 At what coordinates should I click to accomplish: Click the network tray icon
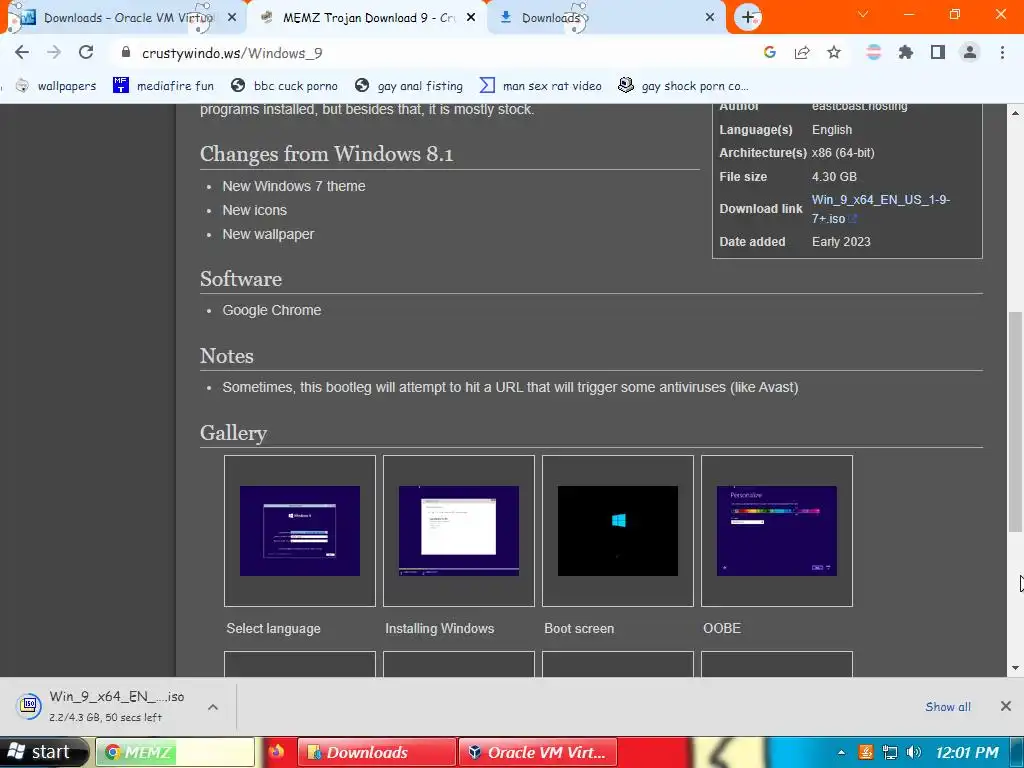889,752
